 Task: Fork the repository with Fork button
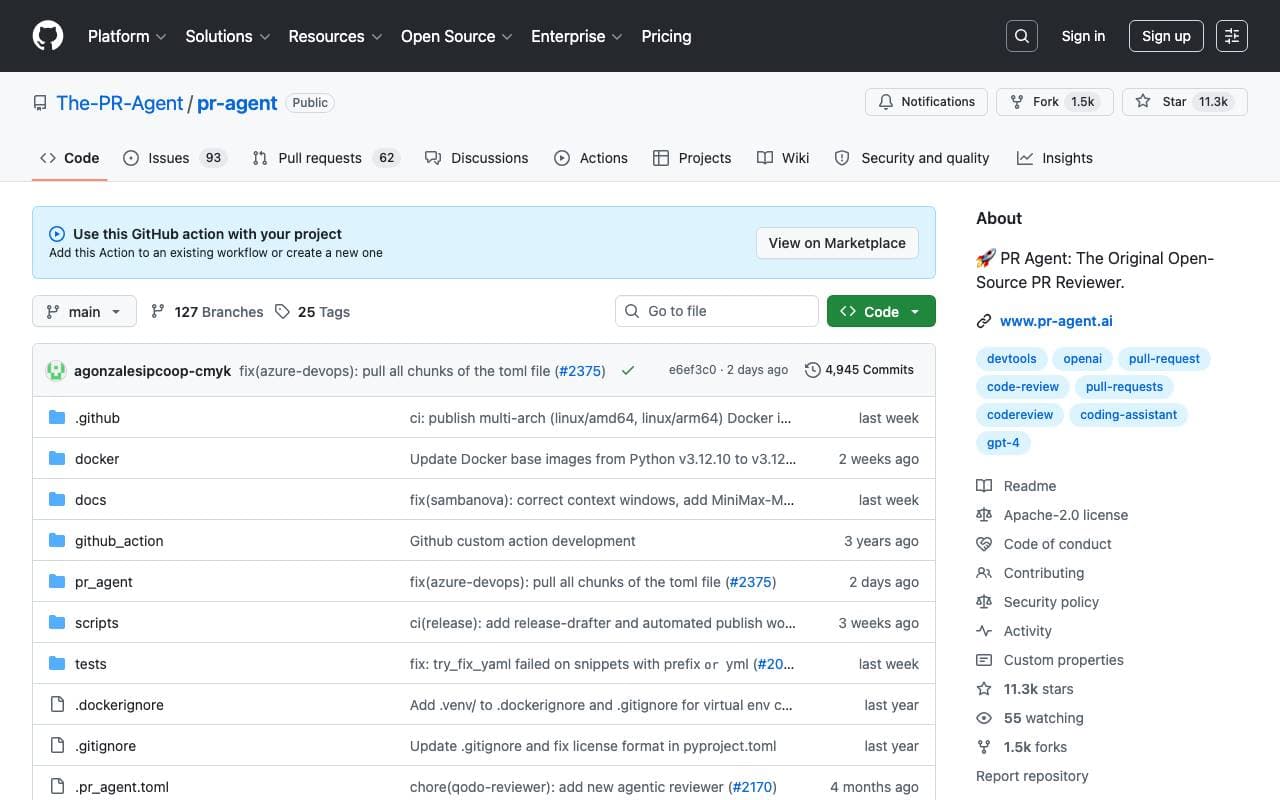[1054, 102]
